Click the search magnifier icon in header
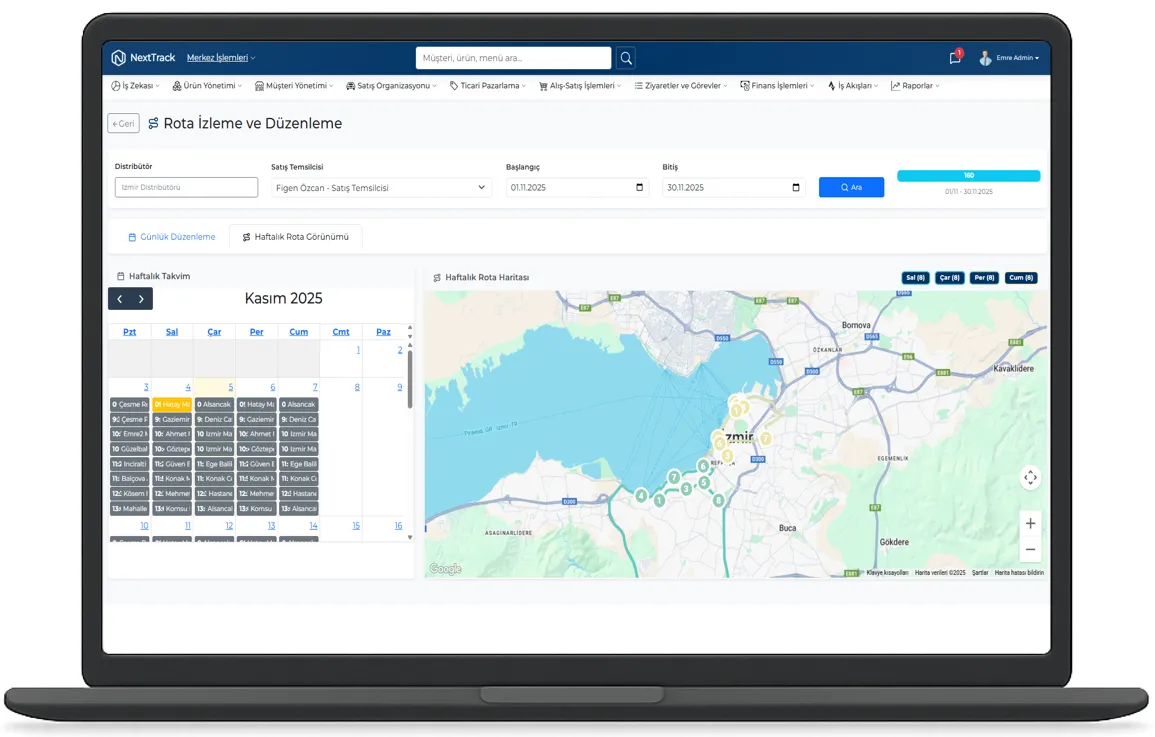Viewport: 1155px width, 737px height. pyautogui.click(x=626, y=58)
